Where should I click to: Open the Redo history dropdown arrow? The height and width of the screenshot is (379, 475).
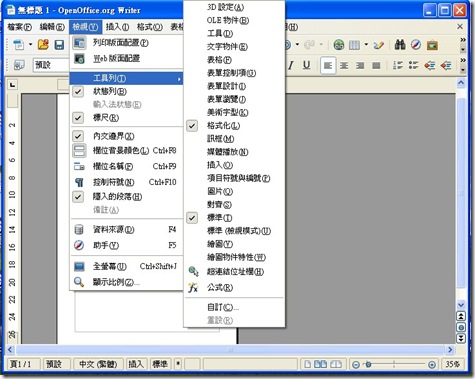click(x=321, y=44)
